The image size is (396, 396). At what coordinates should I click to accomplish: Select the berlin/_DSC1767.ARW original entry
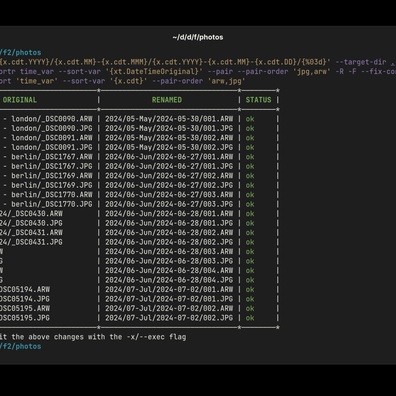click(52, 157)
